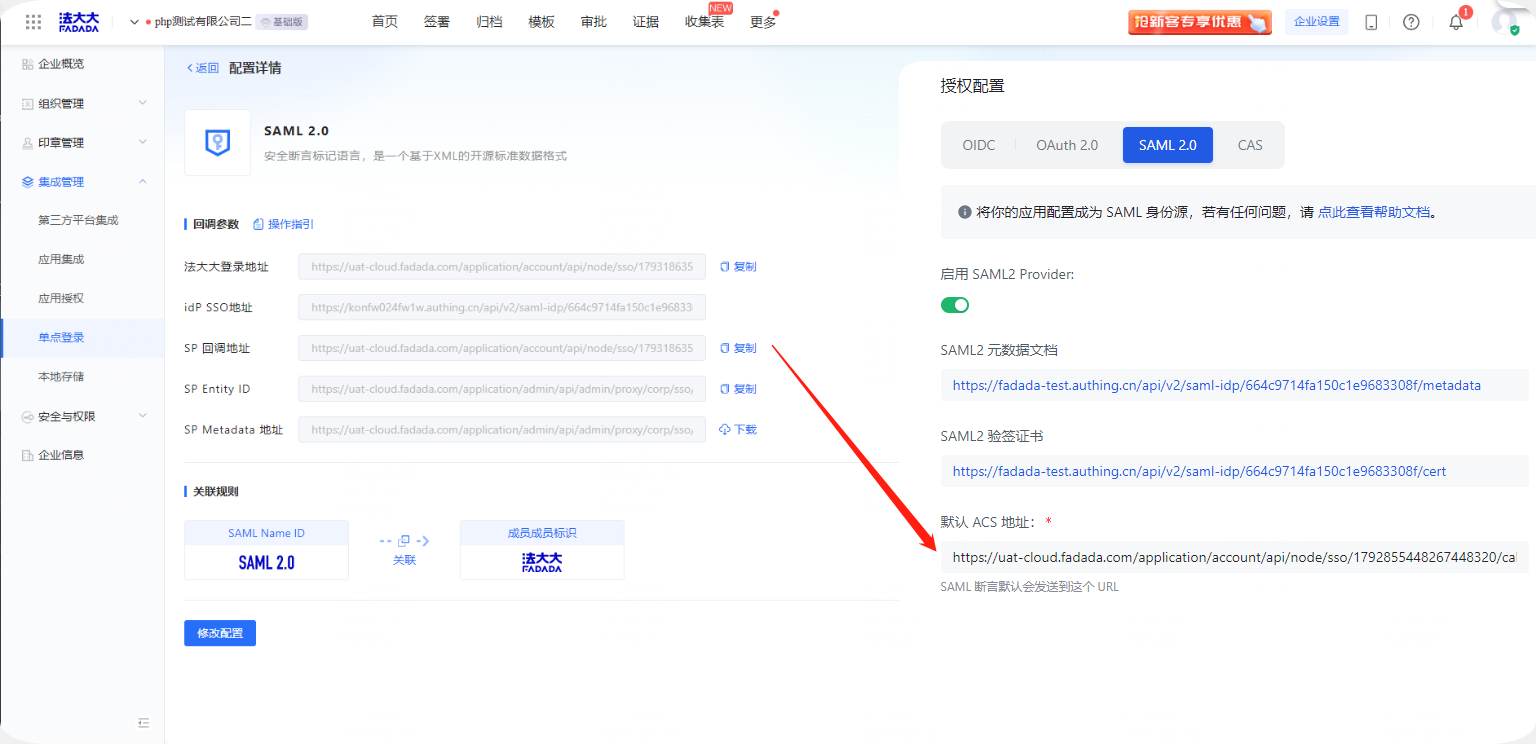Click the FADADA logo in the header
Image resolution: width=1536 pixels, height=744 pixels.
[x=79, y=22]
